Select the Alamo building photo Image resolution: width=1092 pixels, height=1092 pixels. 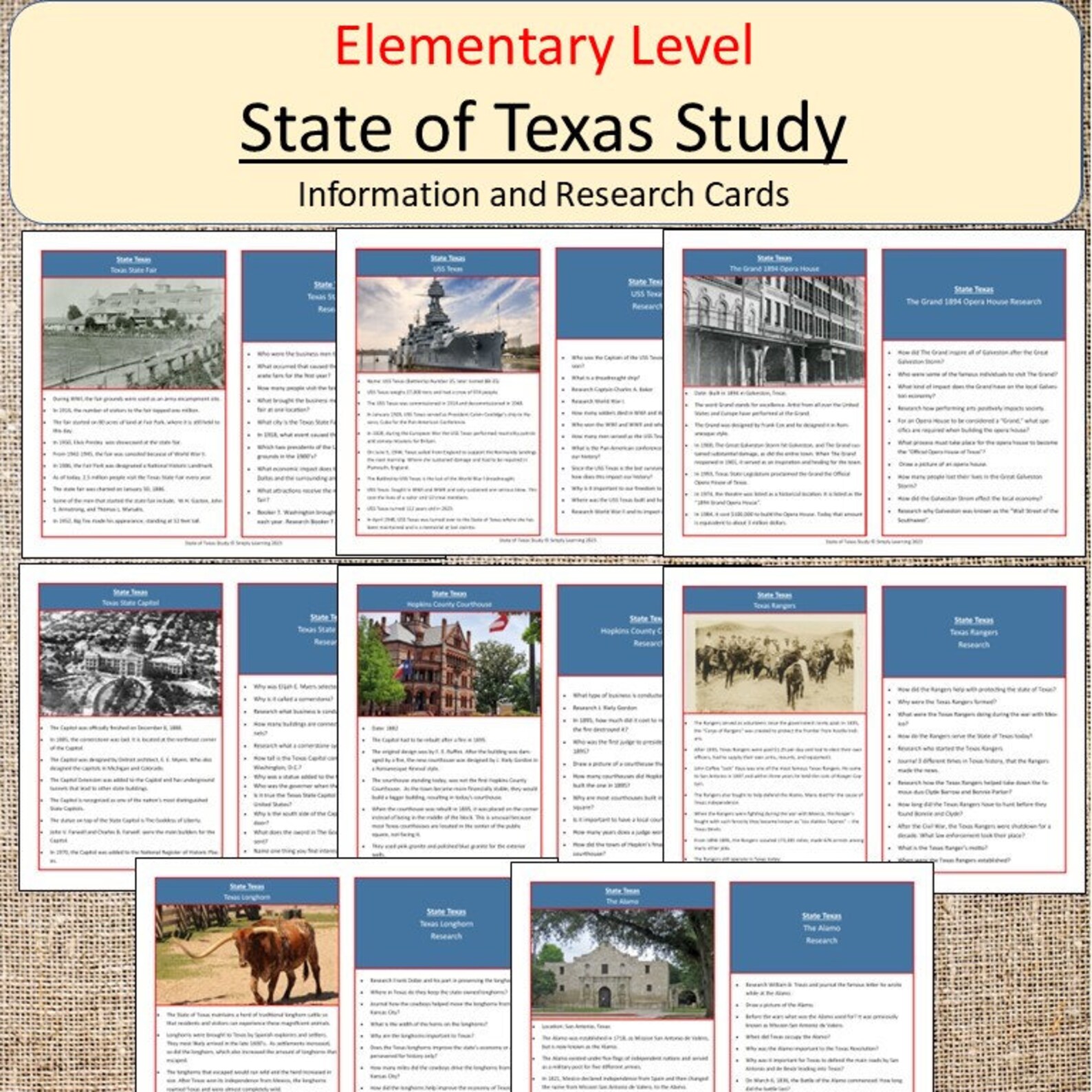(622, 963)
